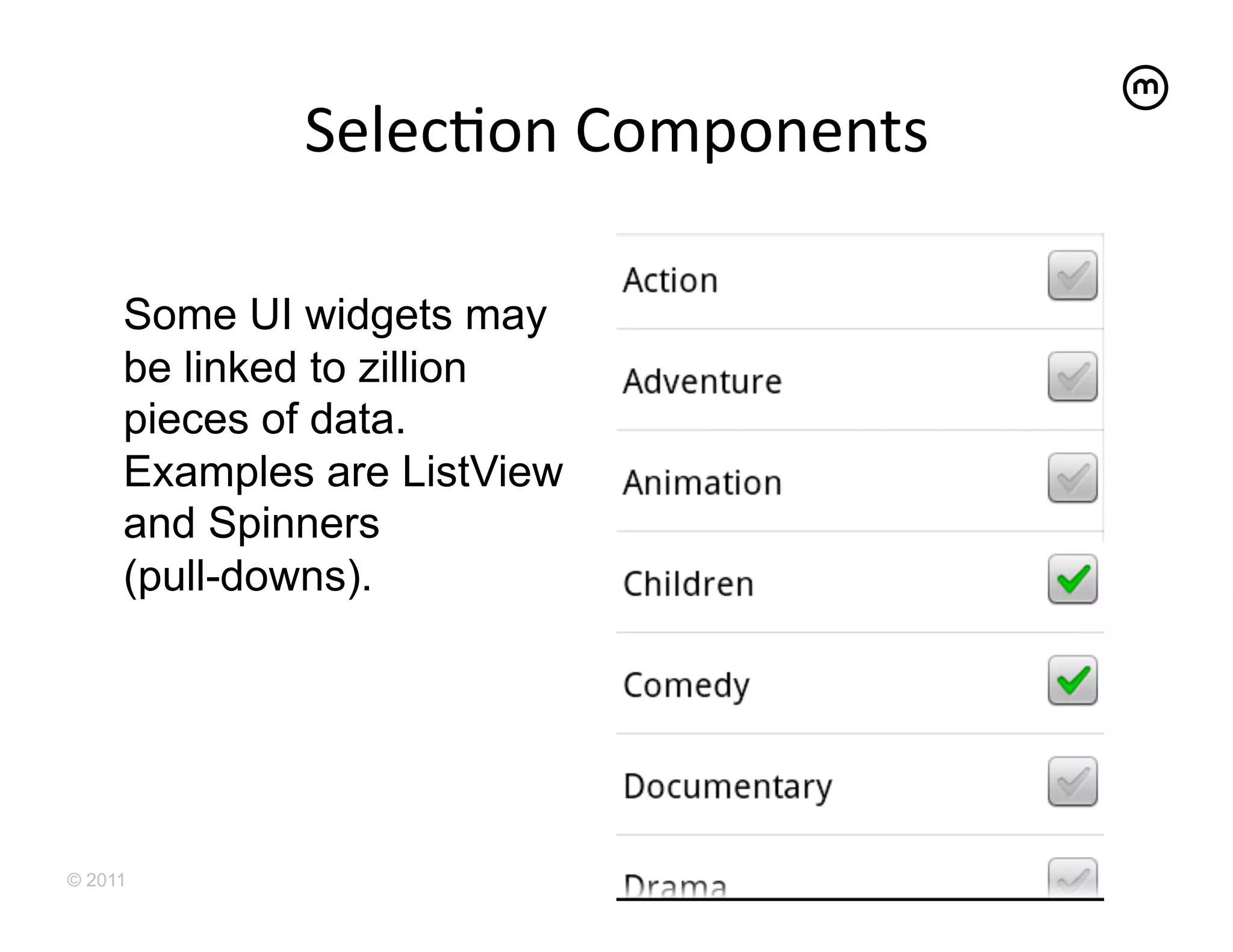Select the Action list item label

[x=670, y=280]
